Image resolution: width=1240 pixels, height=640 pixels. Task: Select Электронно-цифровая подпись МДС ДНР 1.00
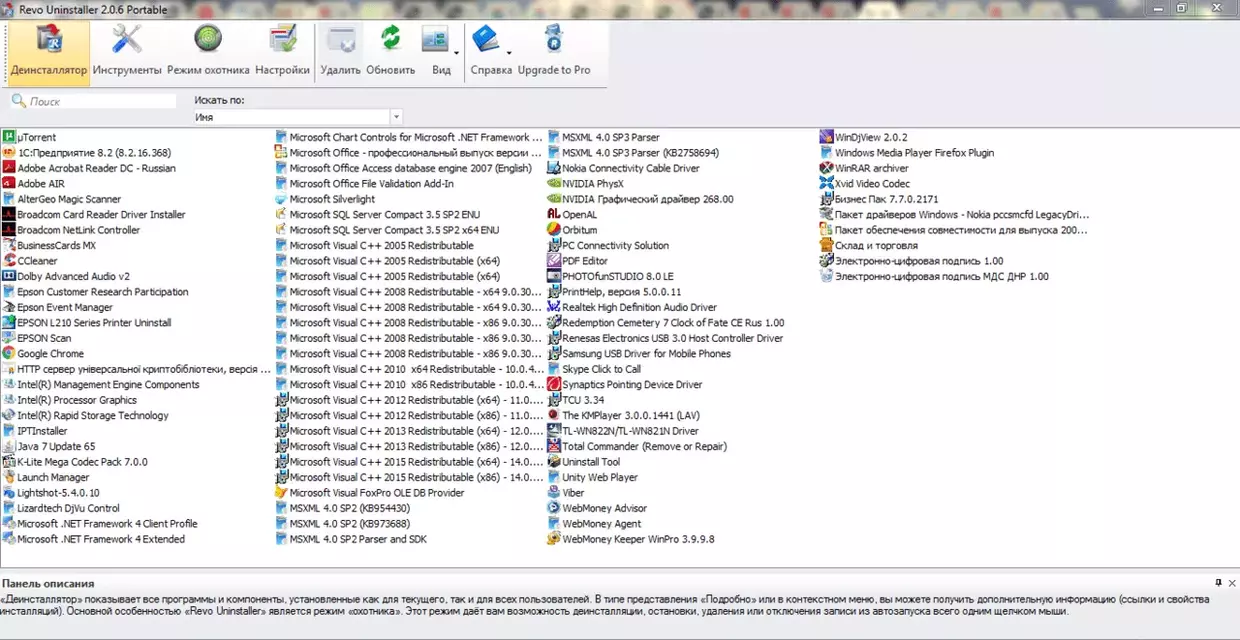tap(935, 276)
